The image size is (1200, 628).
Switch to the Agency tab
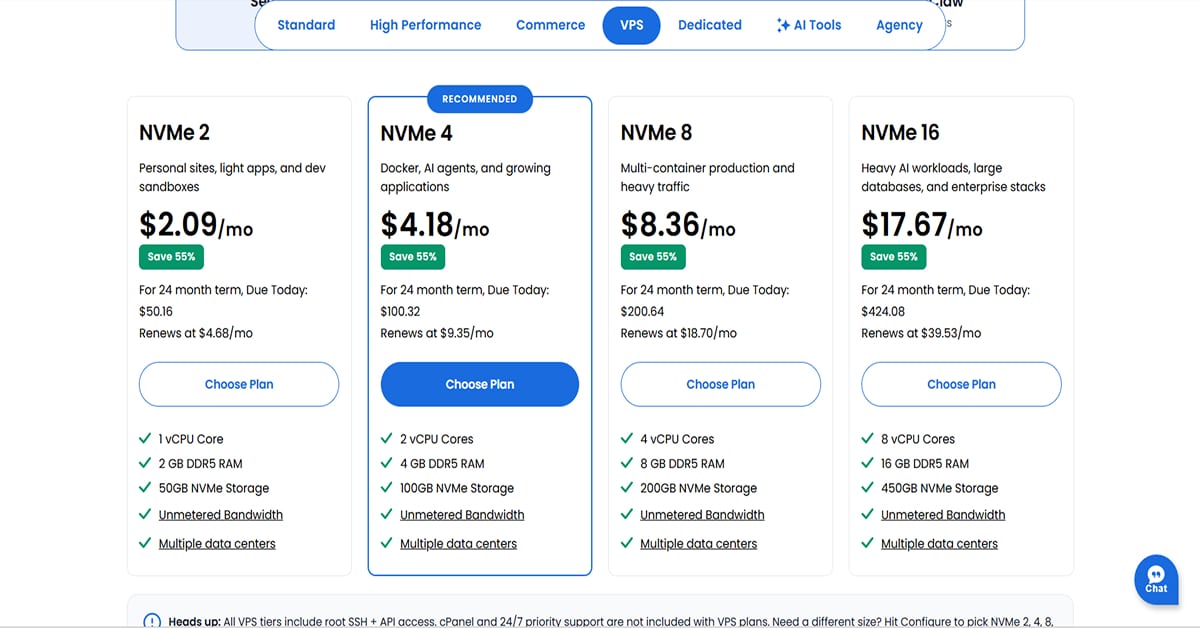[x=899, y=25]
